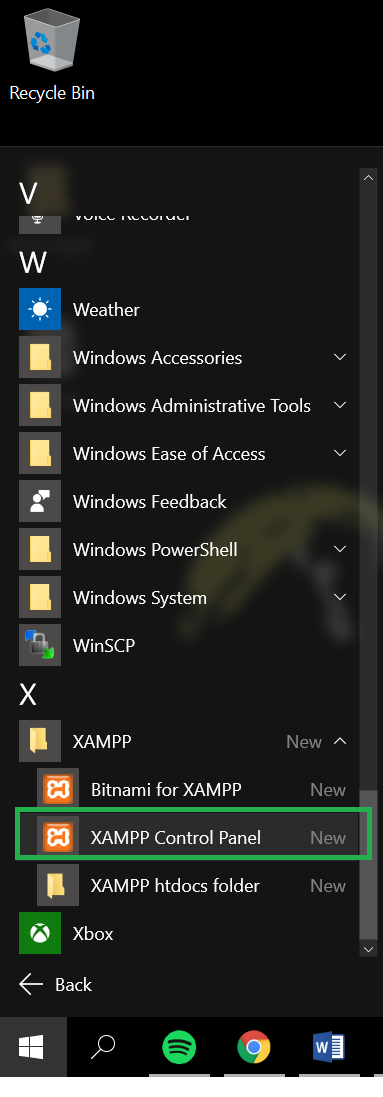Open Google Chrome from the taskbar
Image resolution: width=383 pixels, height=1097 pixels.
253,1047
